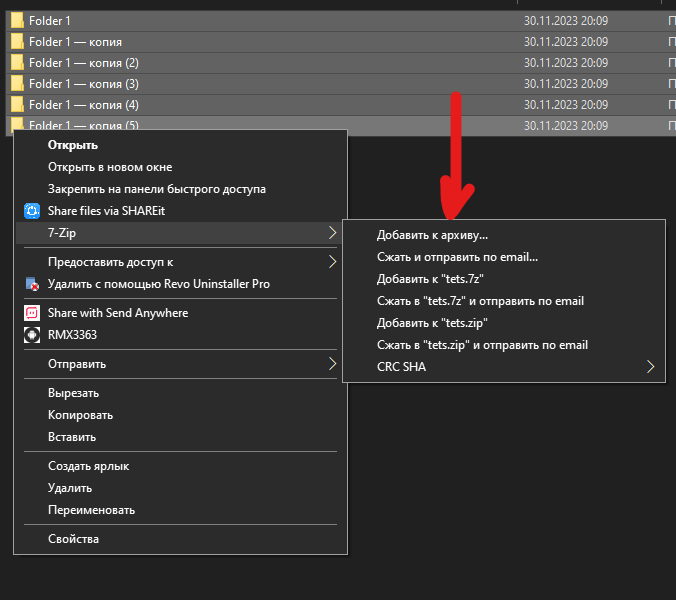
Task: Select the Folder 1 file name
Action: [50, 21]
